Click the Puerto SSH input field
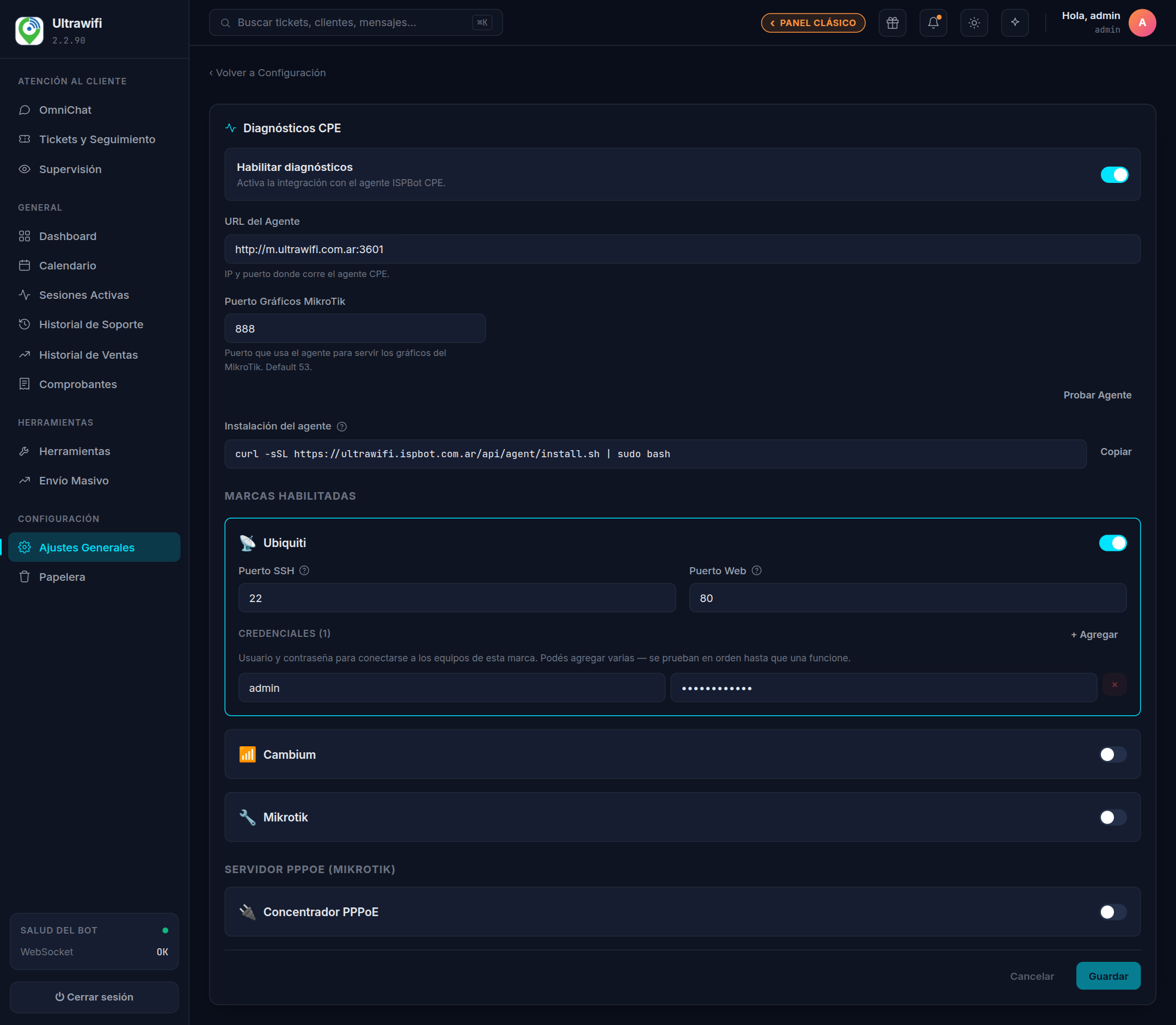 click(457, 598)
